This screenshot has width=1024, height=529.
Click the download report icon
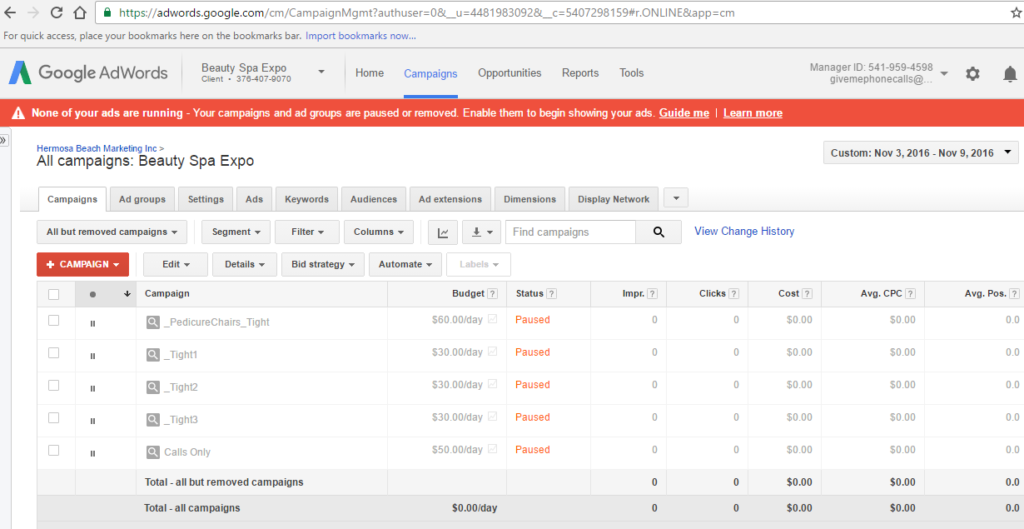[x=483, y=232]
